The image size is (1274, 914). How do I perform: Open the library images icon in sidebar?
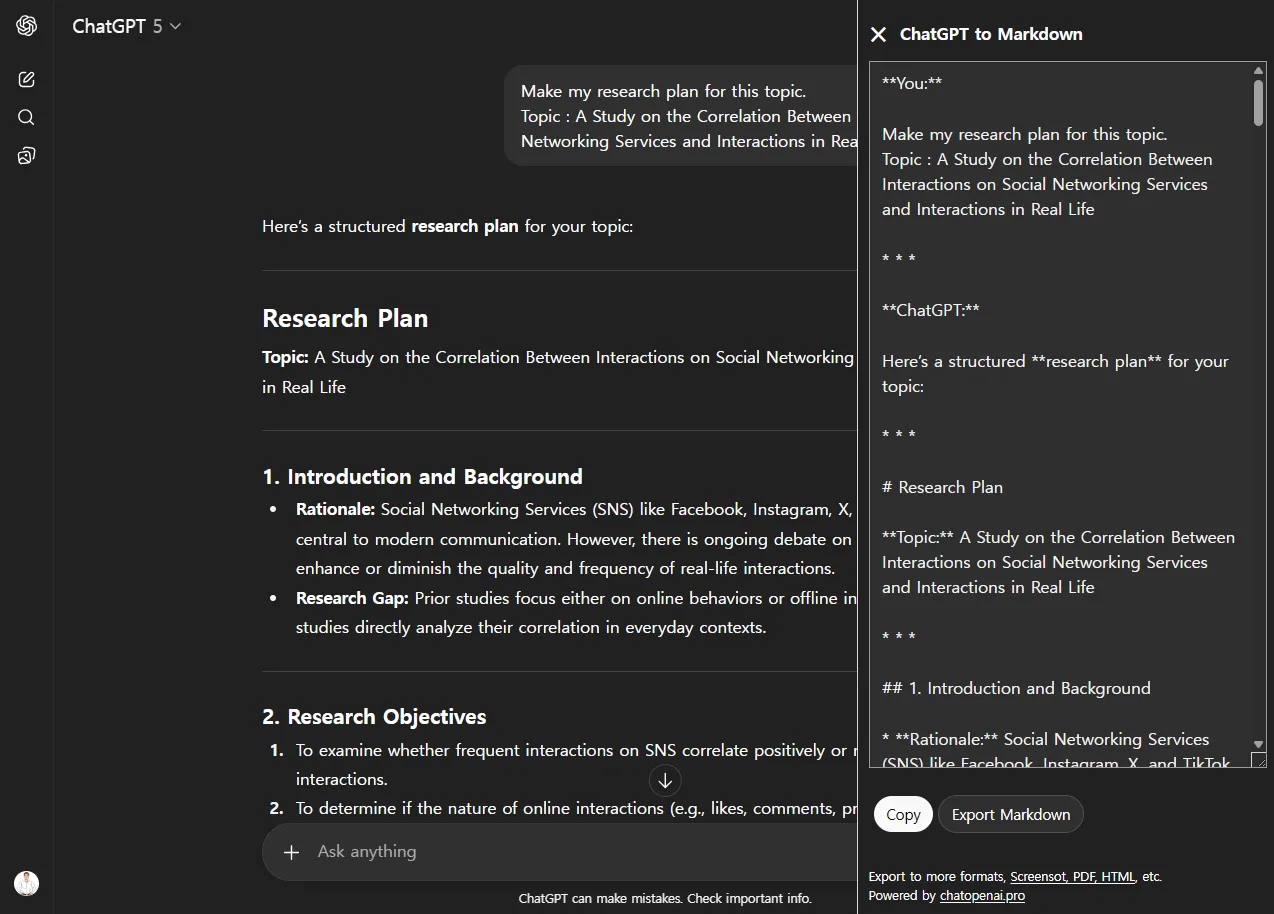click(x=27, y=156)
